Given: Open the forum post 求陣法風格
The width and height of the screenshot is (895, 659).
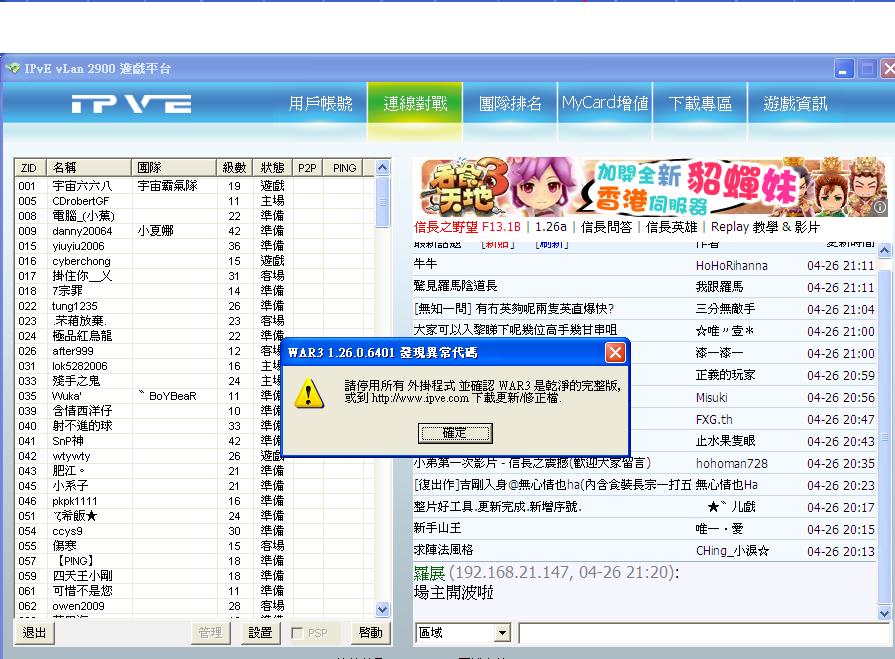Looking at the screenshot, I should [x=444, y=550].
